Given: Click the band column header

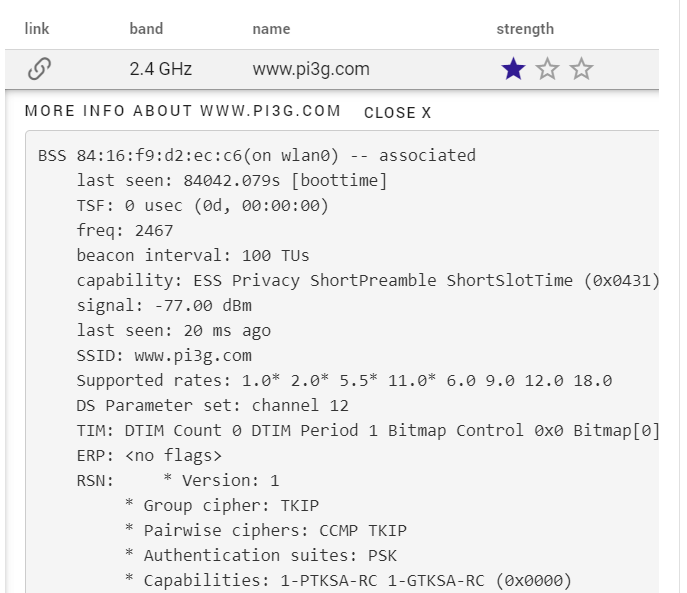Looking at the screenshot, I should tap(146, 29).
